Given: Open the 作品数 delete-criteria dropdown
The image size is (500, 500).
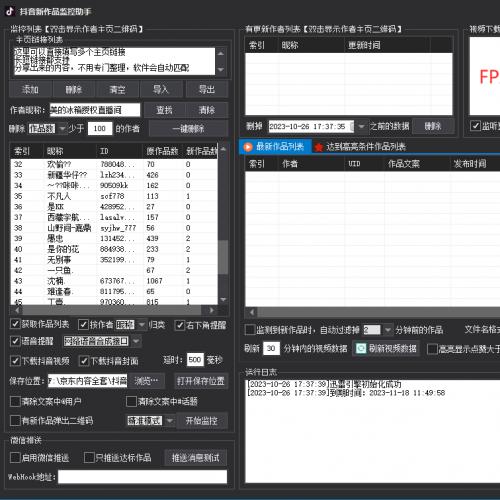Looking at the screenshot, I should (62, 128).
